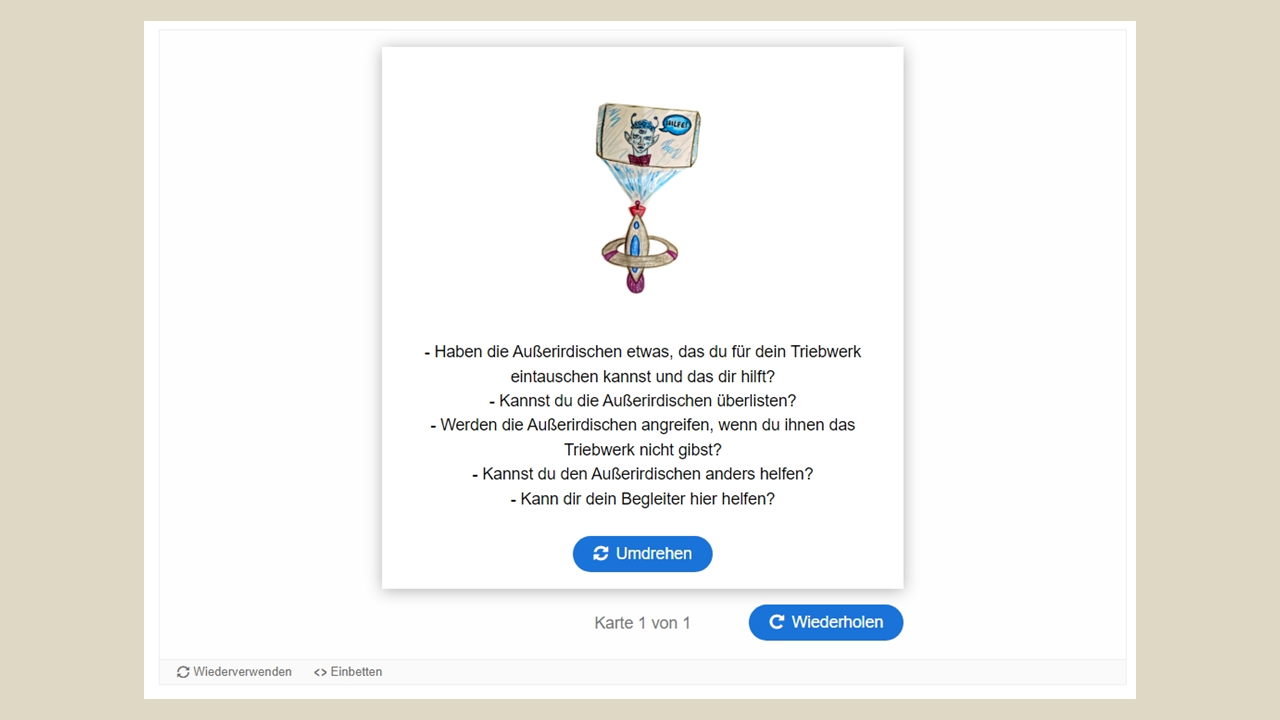Click the question 'Kannst du den Außerirdischen anders helfen?'
1280x720 pixels.
pos(642,474)
